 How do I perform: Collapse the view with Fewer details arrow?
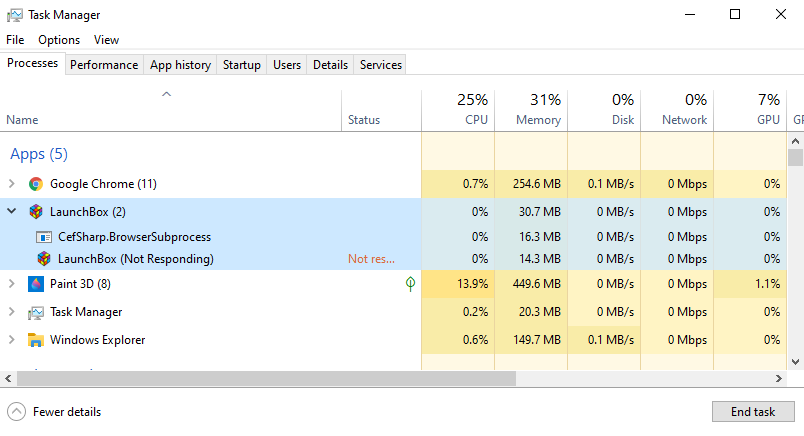click(x=16, y=411)
